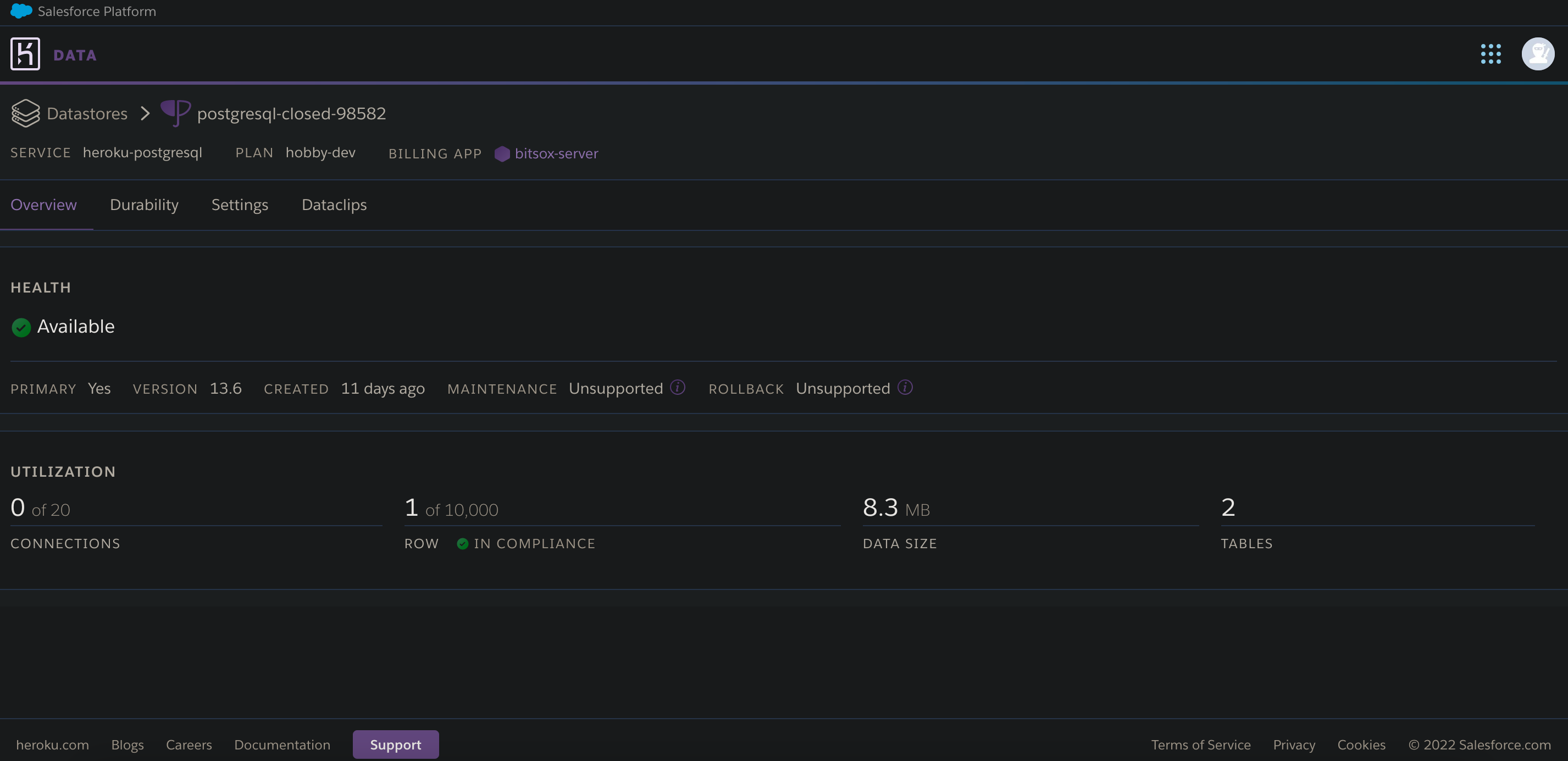1568x761 pixels.
Task: Click the heroku-postgresql service value
Action: click(142, 152)
